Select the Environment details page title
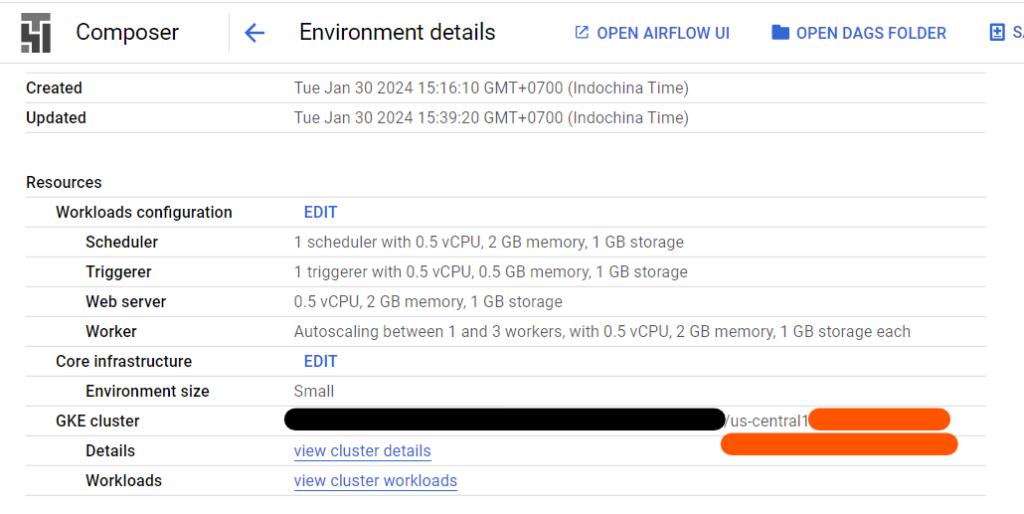Viewport: 1024px width, 514px height. pos(397,32)
